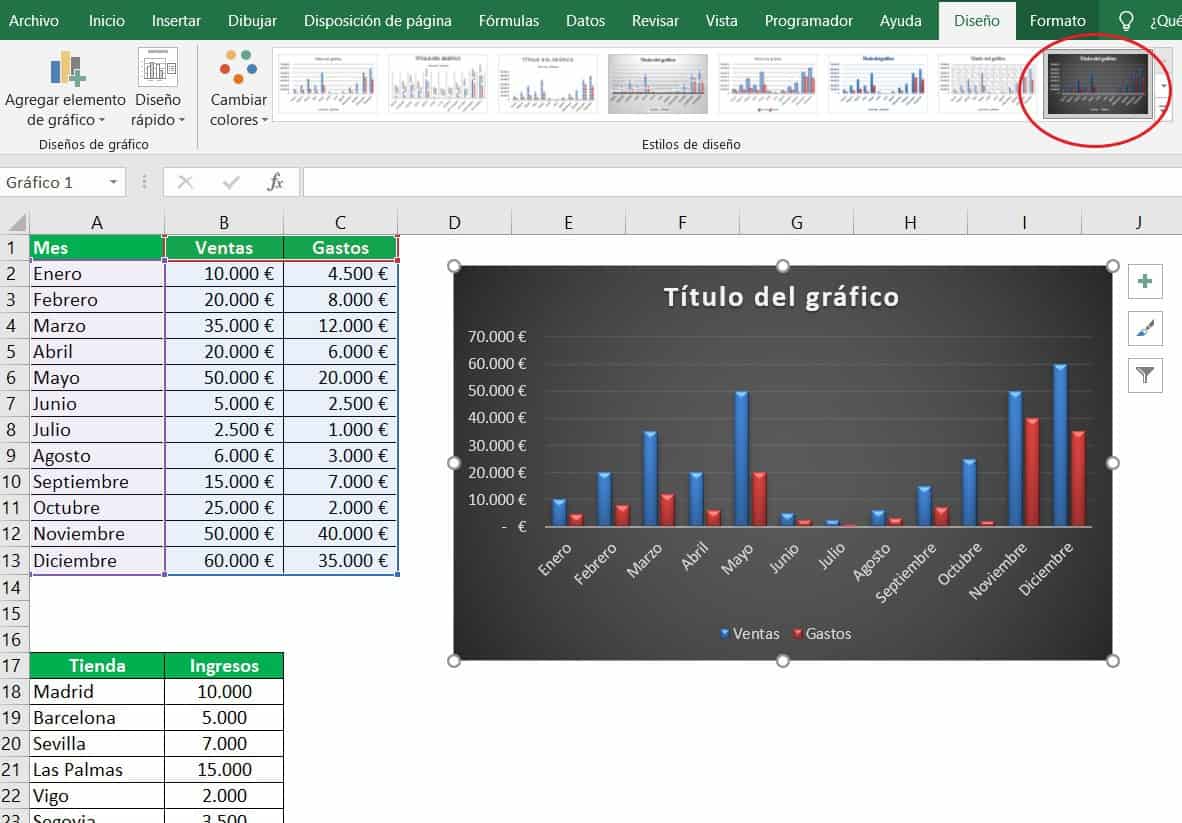The image size is (1182, 823).
Task: Select the sixth chart style thumbnail
Action: (877, 84)
